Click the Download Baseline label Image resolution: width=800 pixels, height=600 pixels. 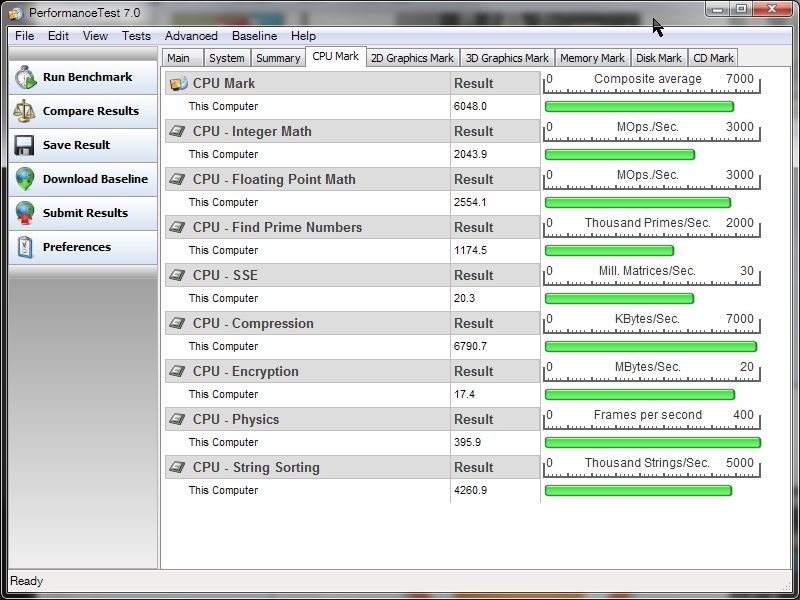coord(95,179)
